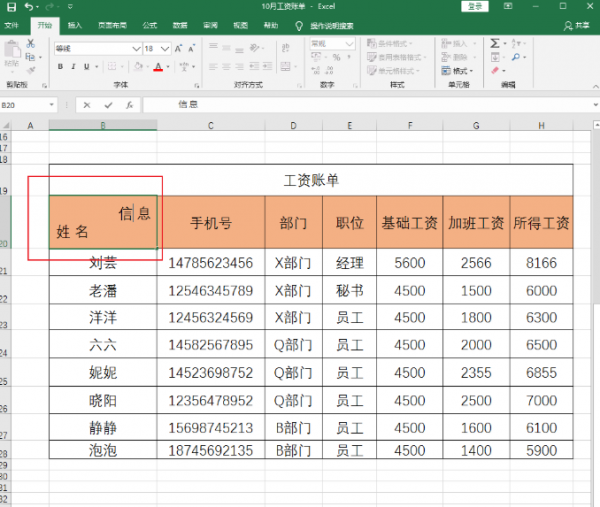This screenshot has width=600, height=507.
Task: Open the underline style dropdown arrow
Action: (x=96, y=67)
